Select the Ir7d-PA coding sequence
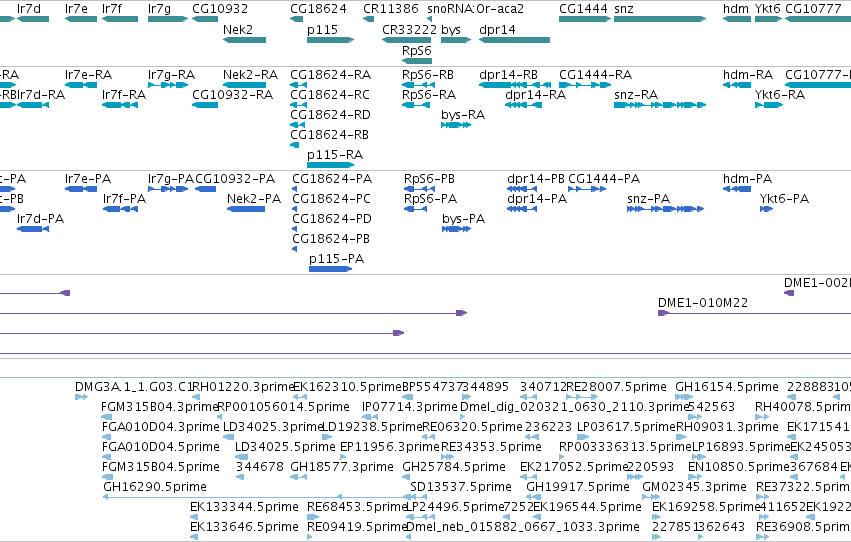Screen dimensions: 851x542 (33, 229)
